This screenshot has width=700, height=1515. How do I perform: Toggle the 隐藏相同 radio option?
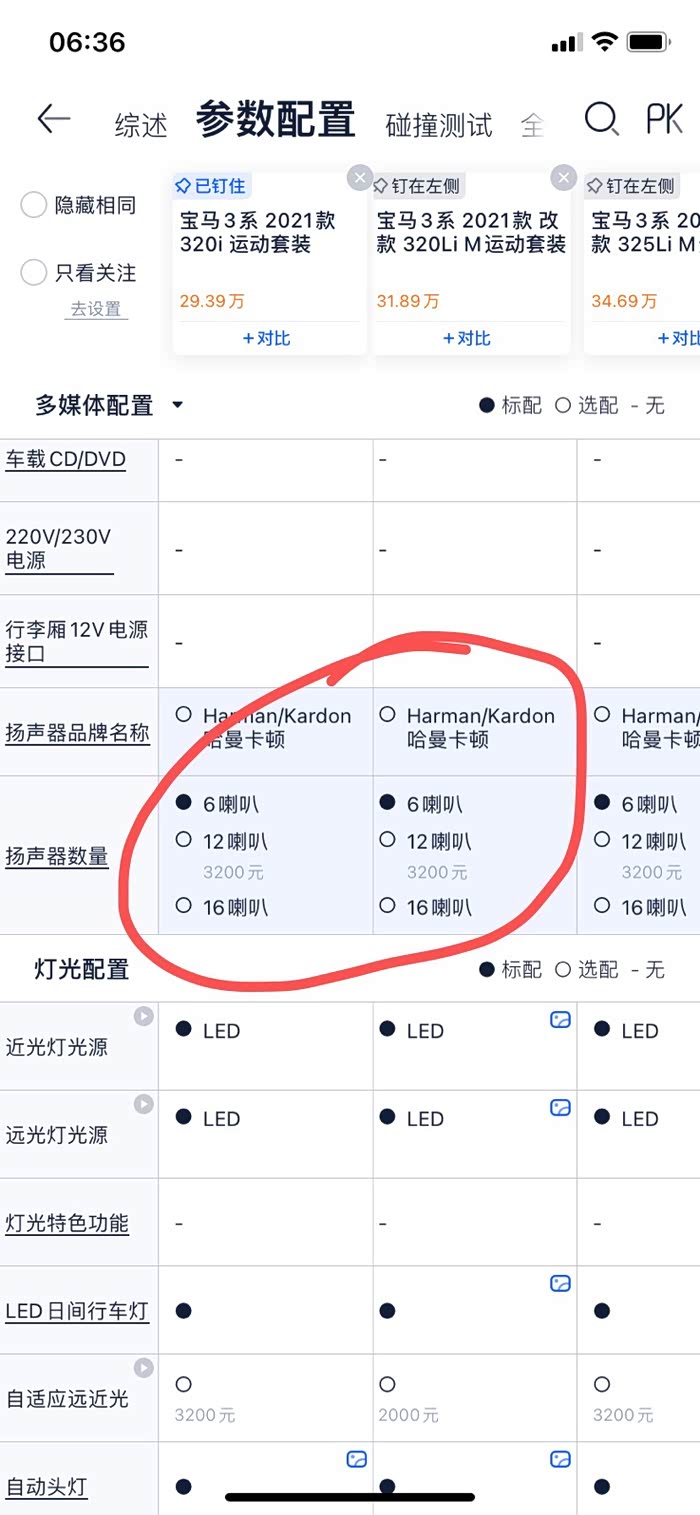pos(34,206)
